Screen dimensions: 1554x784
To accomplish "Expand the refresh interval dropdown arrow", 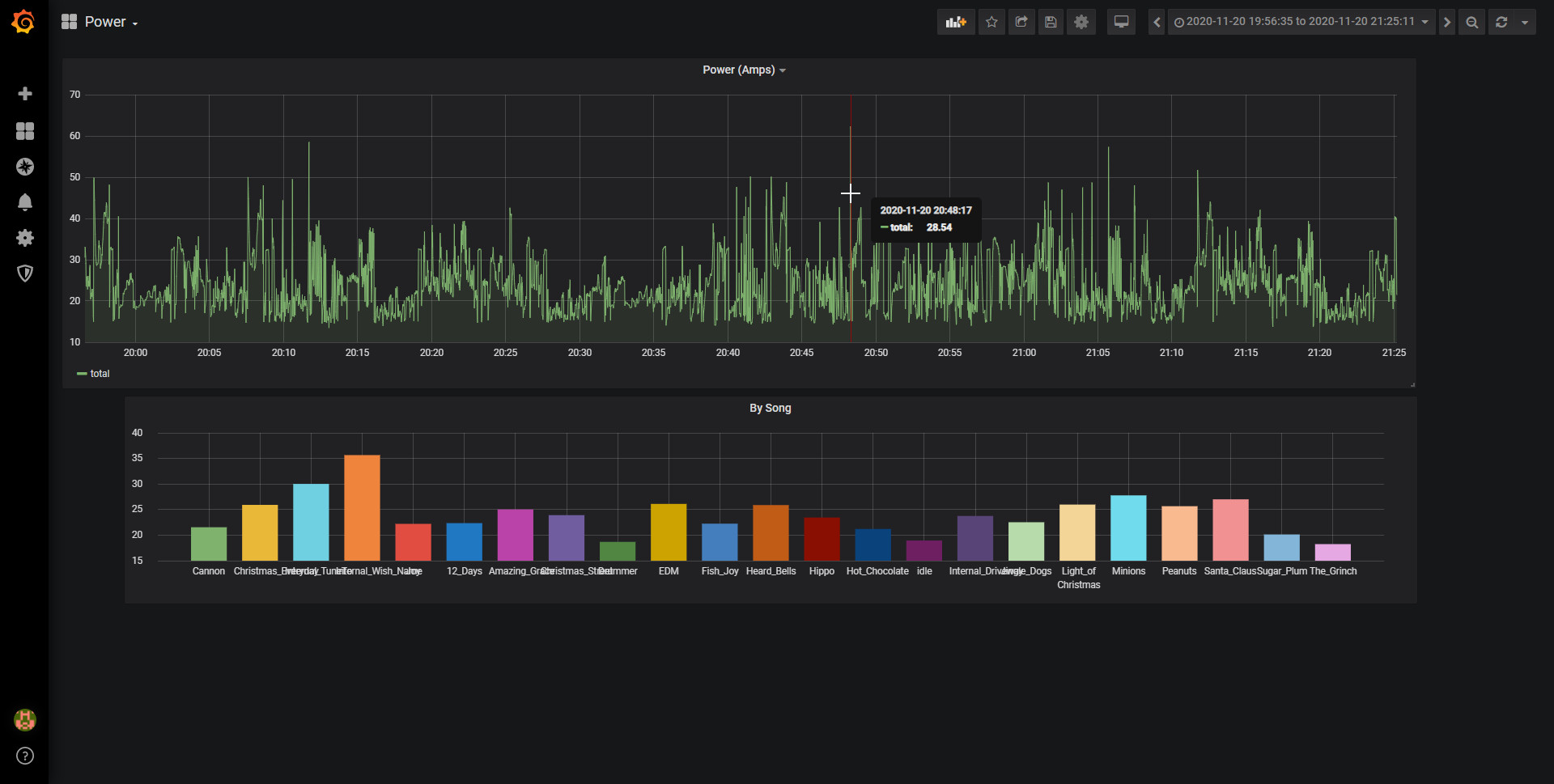I will 1525,22.
